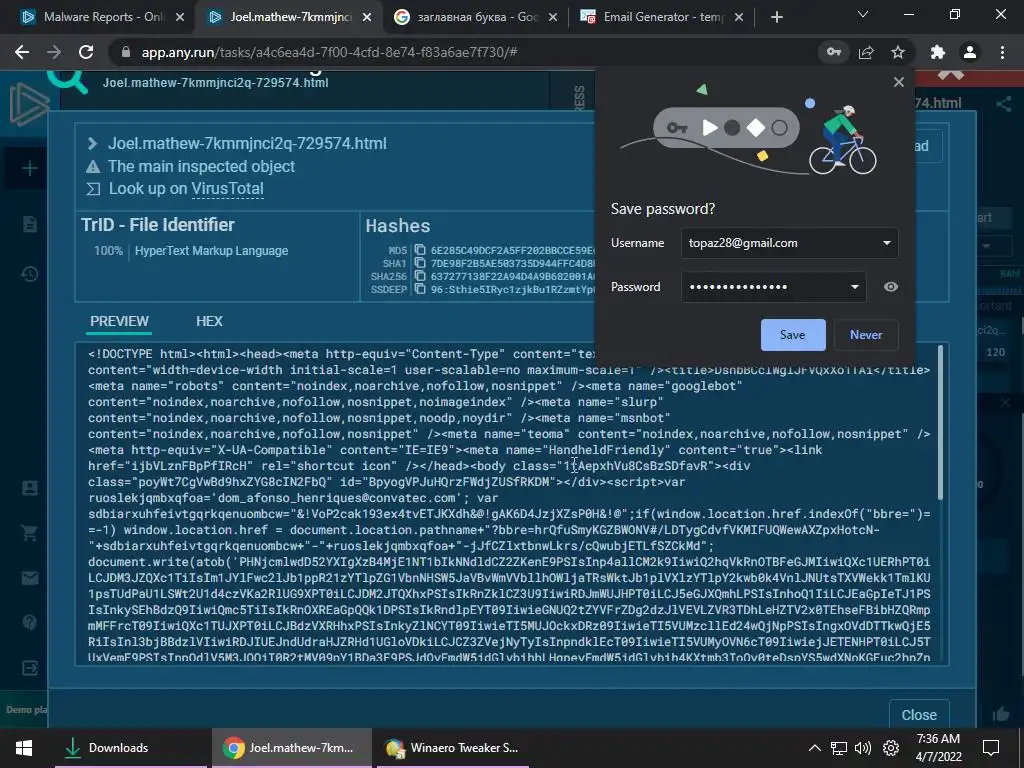
Task: Save the password in the dialog
Action: pos(793,335)
